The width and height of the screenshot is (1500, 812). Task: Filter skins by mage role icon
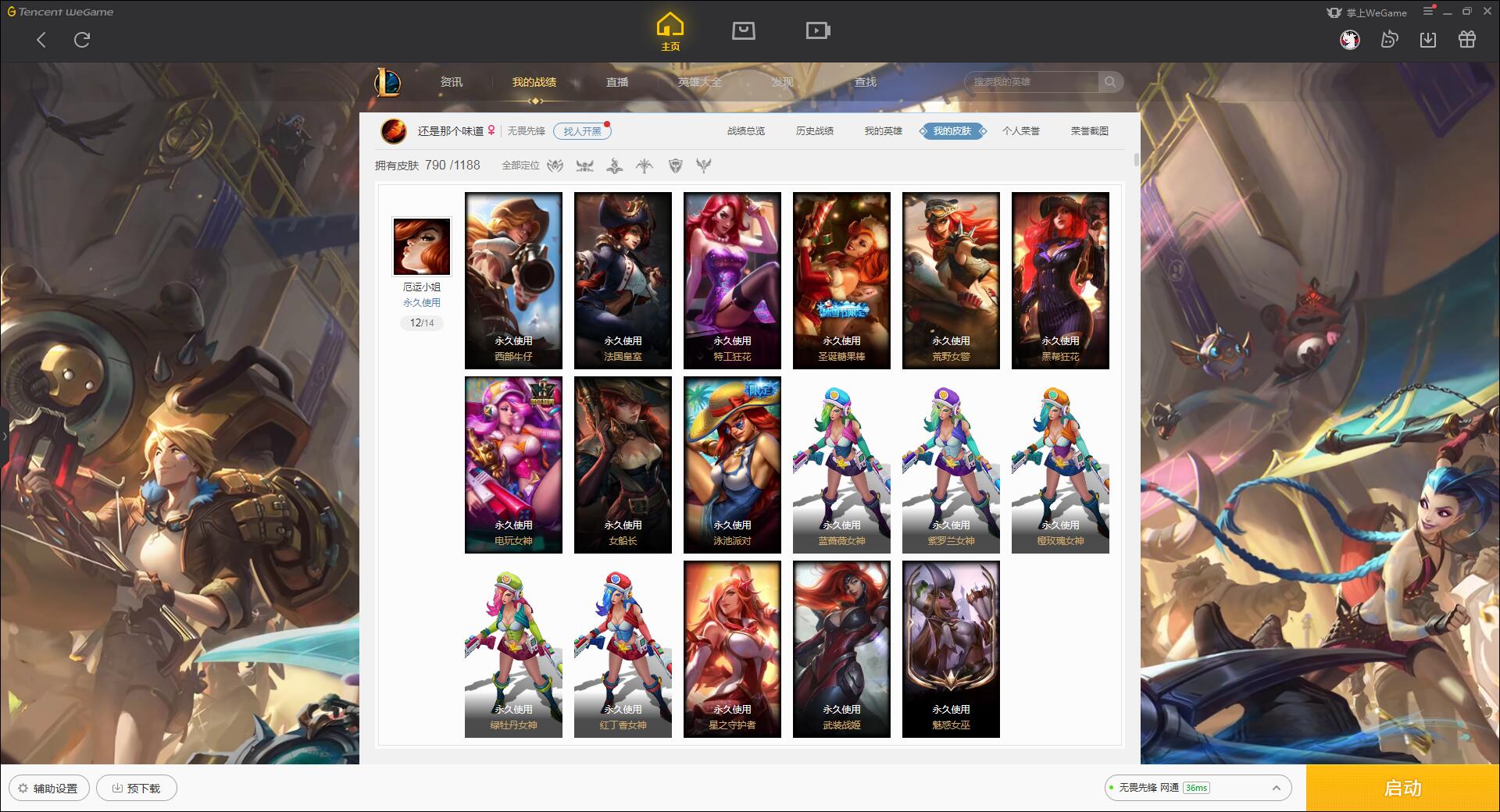tap(615, 166)
